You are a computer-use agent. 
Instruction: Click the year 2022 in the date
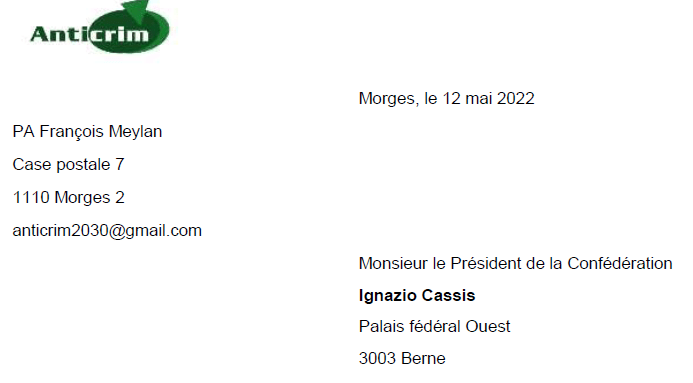(515, 98)
